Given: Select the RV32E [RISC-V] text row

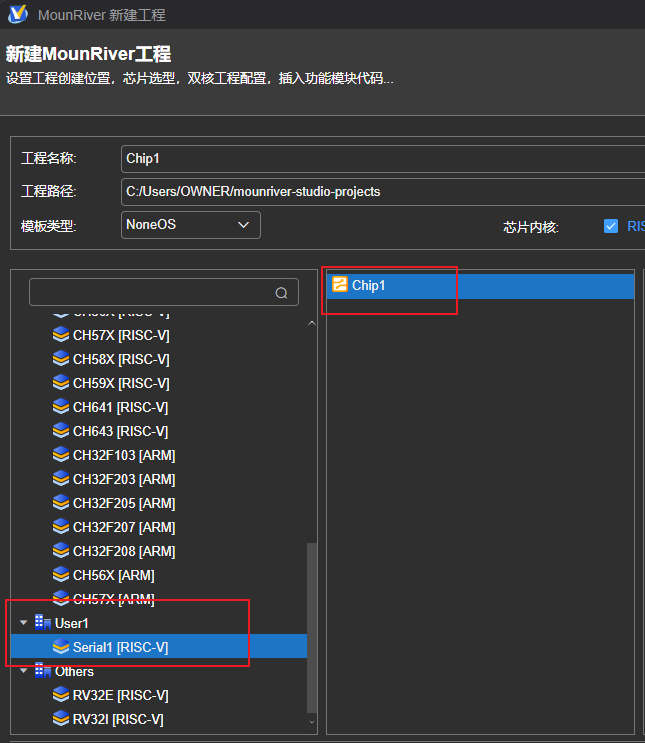Looking at the screenshot, I should (x=120, y=696).
